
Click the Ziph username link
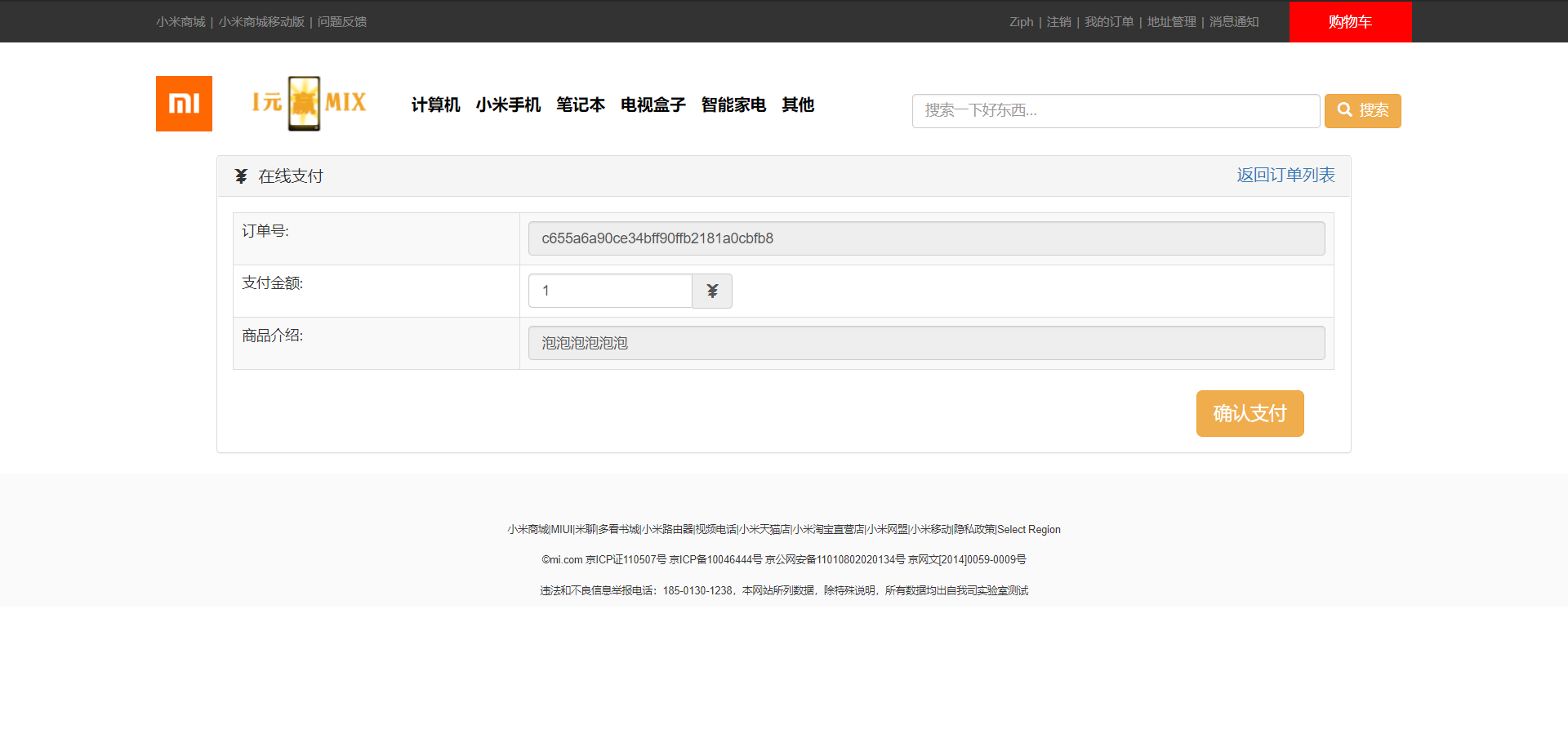coord(1021,22)
